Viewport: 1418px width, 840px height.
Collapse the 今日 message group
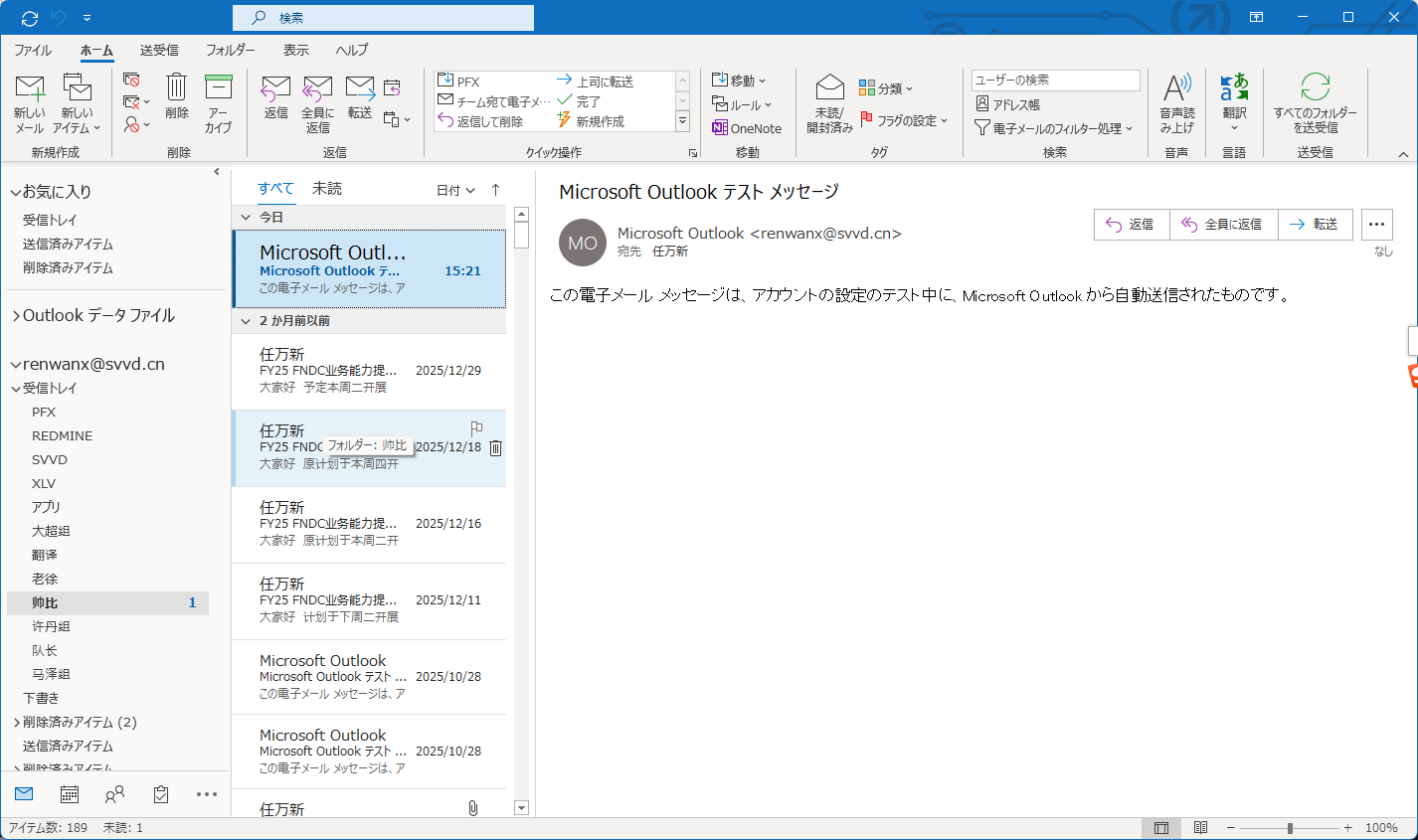pos(246,217)
